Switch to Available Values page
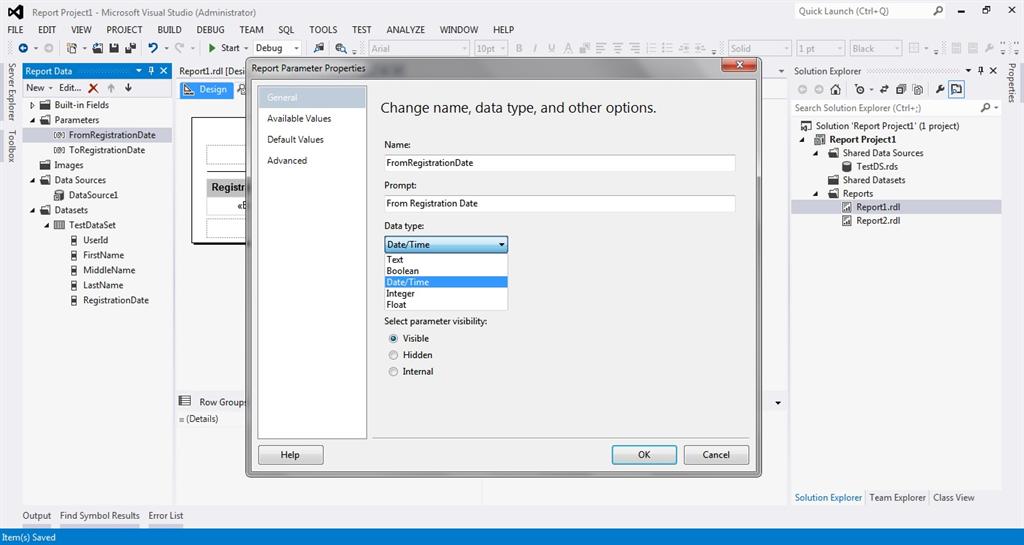1024x545 pixels. (299, 118)
